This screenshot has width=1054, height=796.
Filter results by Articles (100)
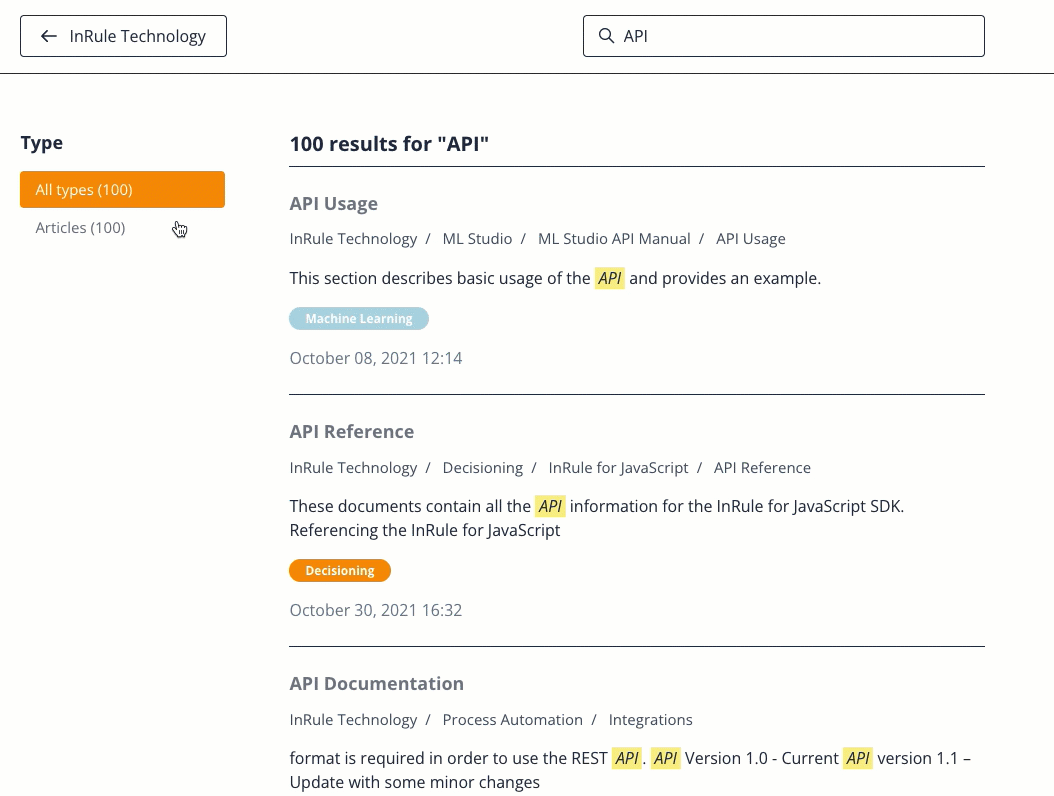80,228
